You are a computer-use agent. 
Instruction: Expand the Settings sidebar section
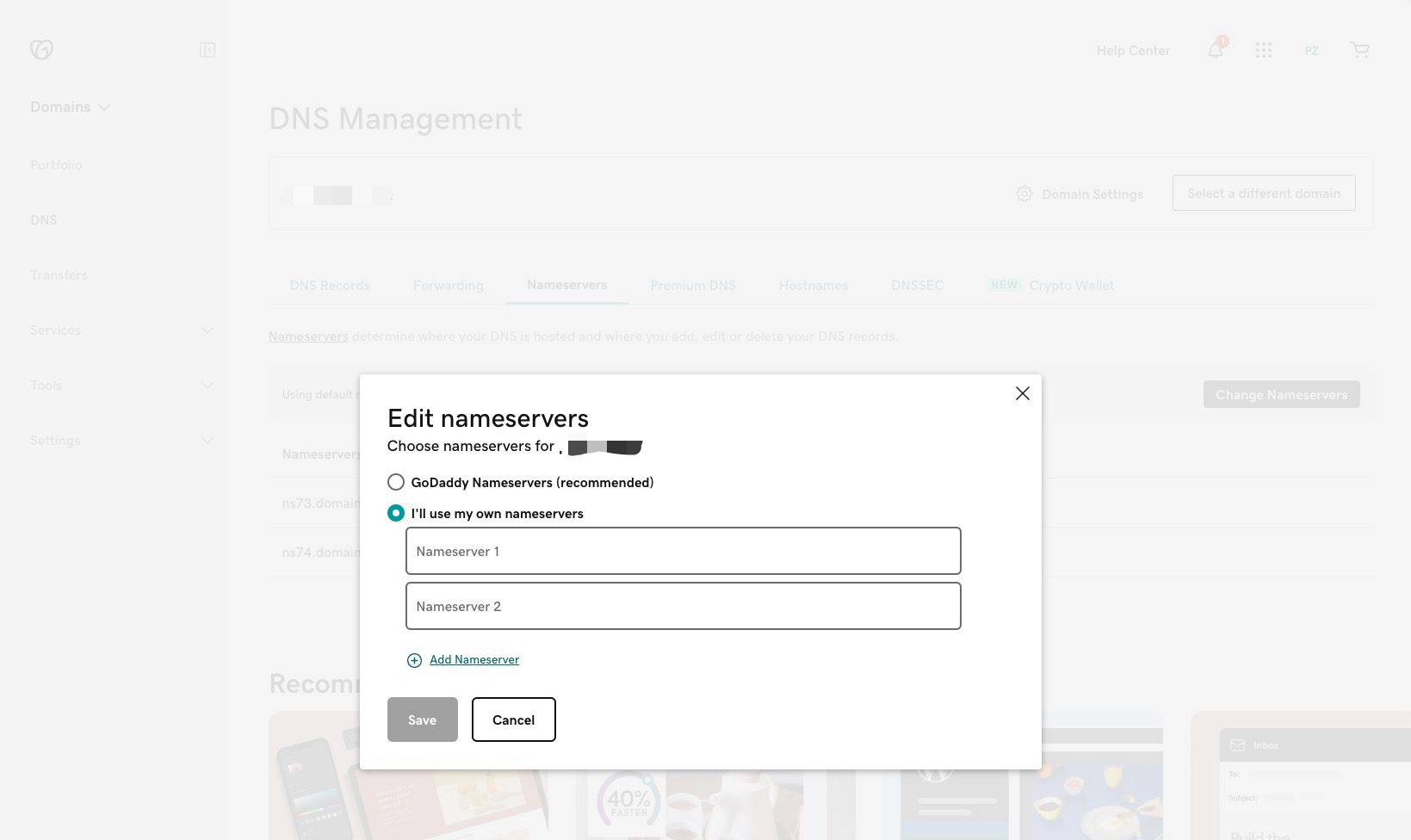(x=207, y=441)
